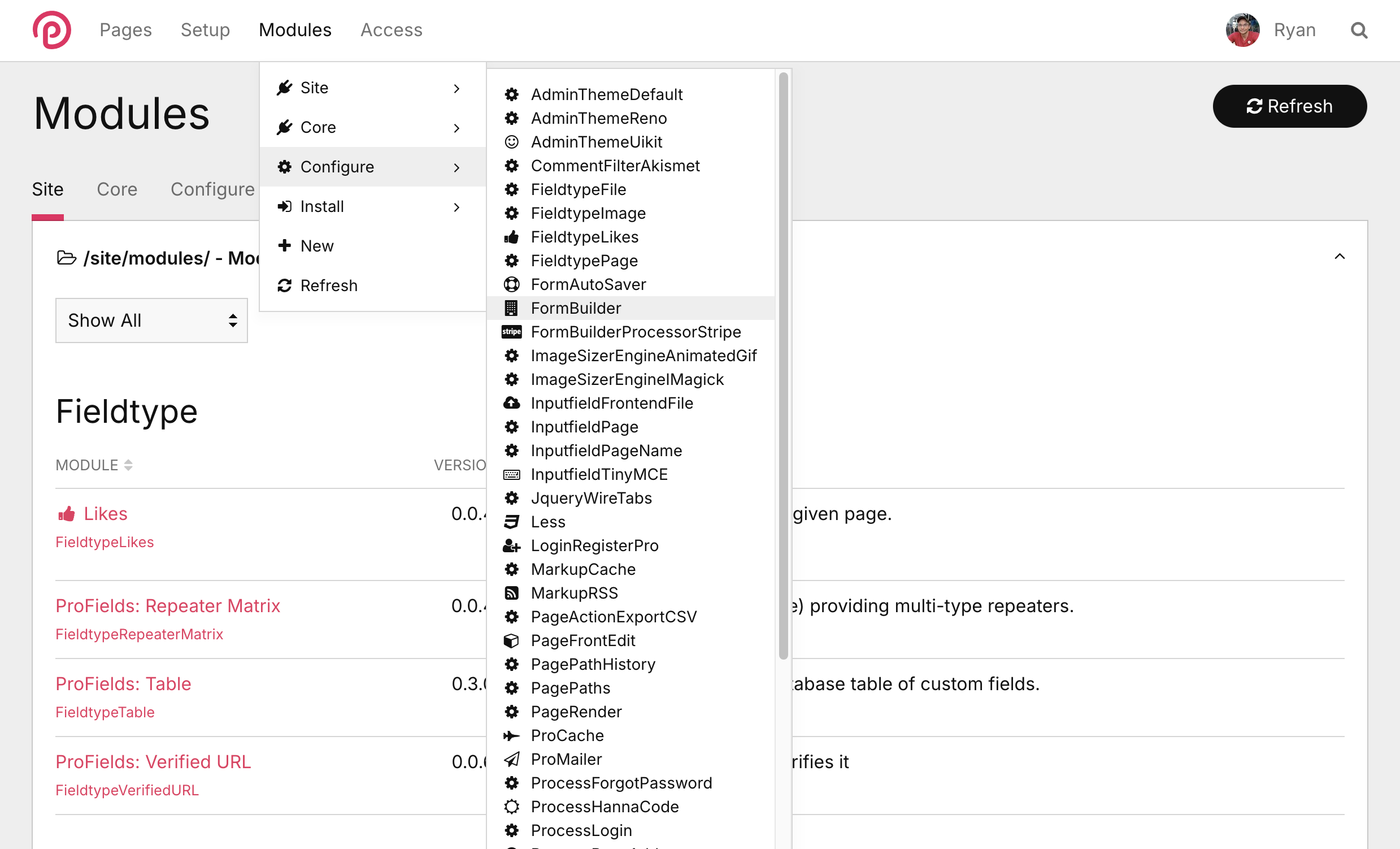The image size is (1400, 849).
Task: Expand the Configure submenu arrow
Action: (x=456, y=167)
